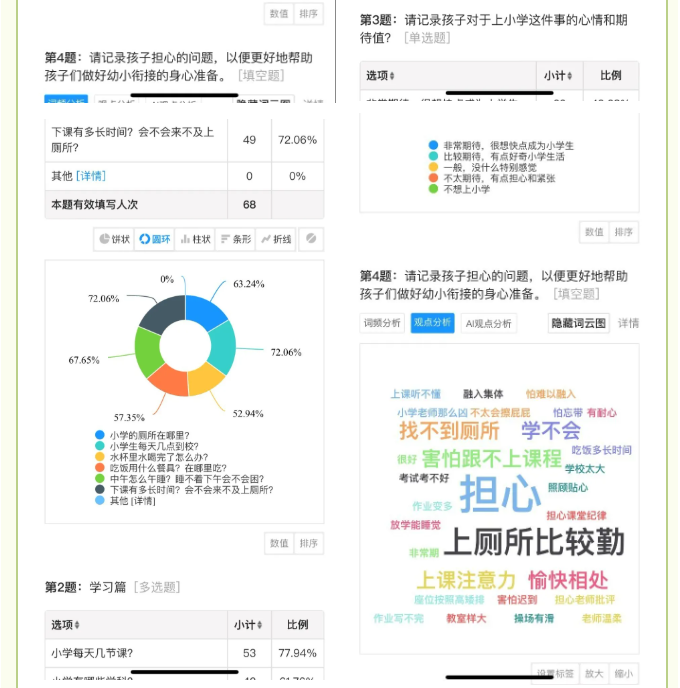This screenshot has height=688, width=680.
Task: Click 数值 button at top left panel
Action: 279,14
